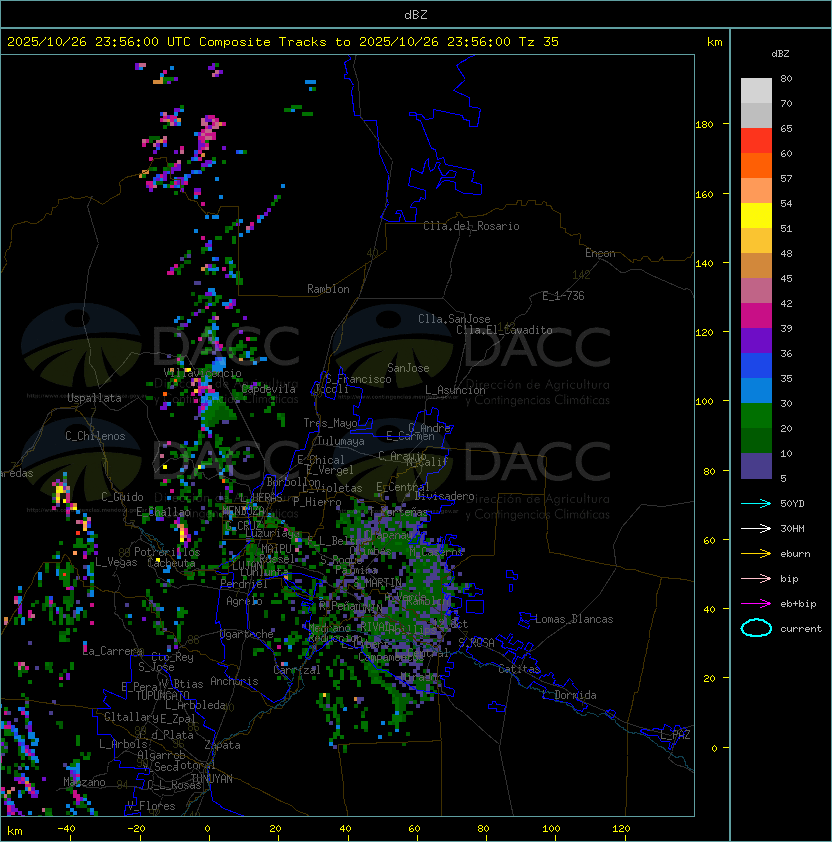
Task: Click the 'eburn' legend label
Action: pos(795,554)
